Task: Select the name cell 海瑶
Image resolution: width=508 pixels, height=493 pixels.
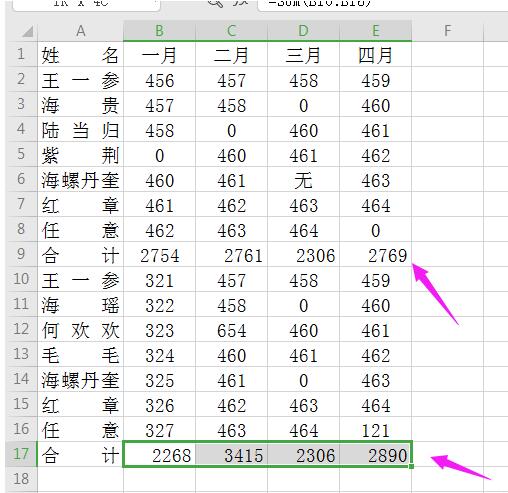Action: tap(80, 304)
